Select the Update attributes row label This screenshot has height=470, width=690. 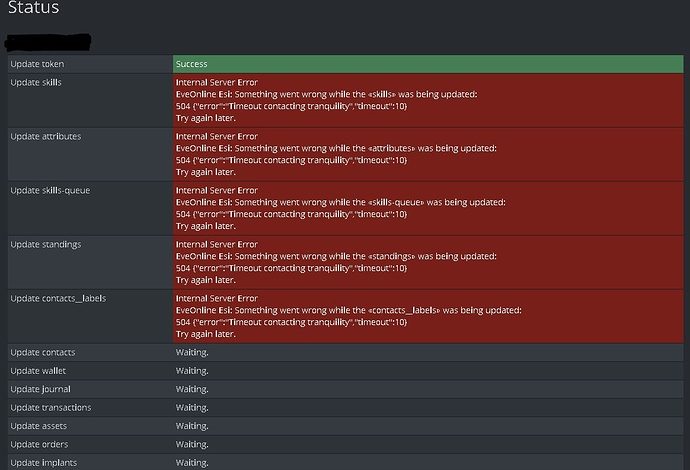(45, 136)
